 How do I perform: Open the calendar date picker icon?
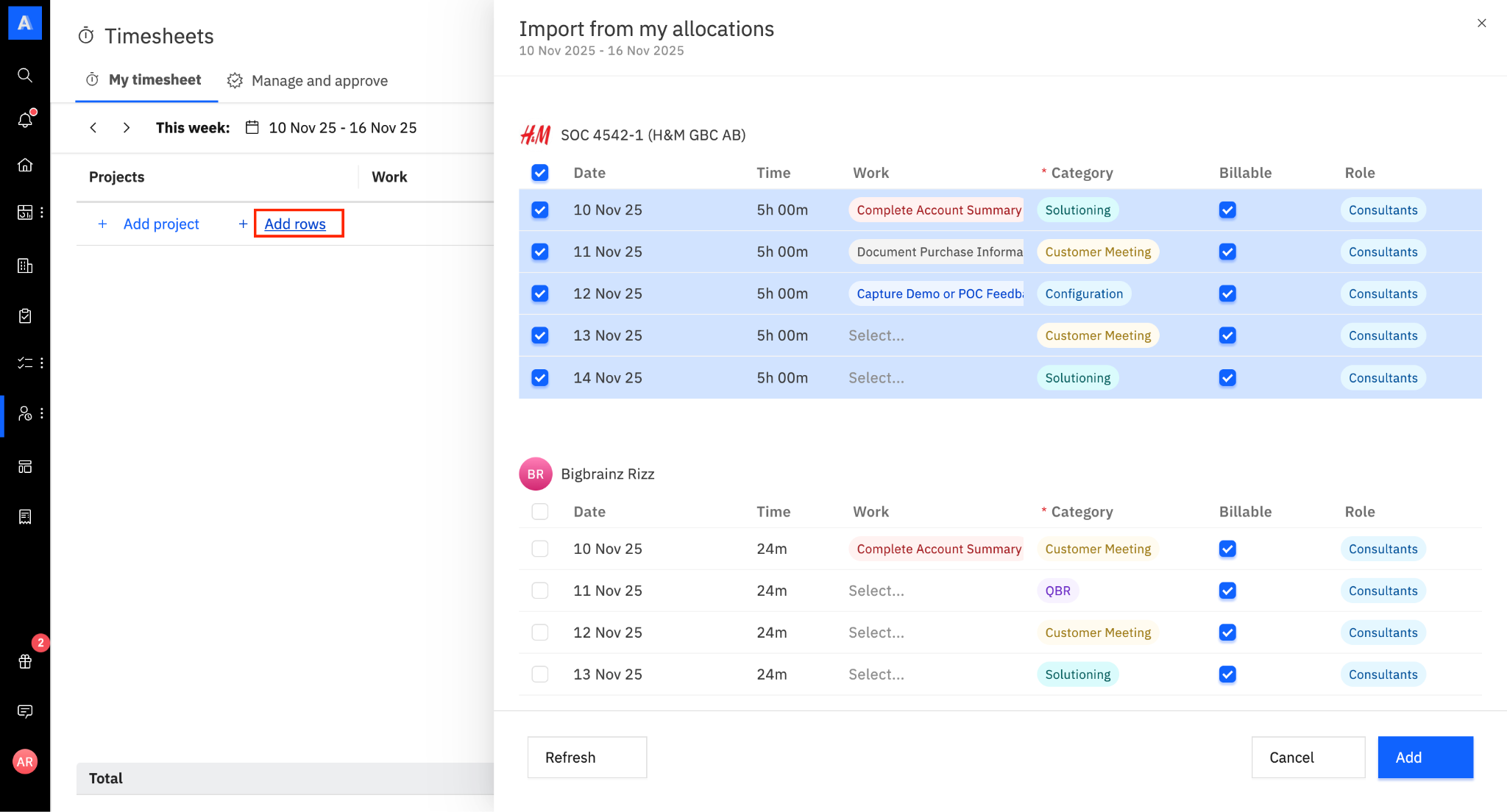coord(252,127)
